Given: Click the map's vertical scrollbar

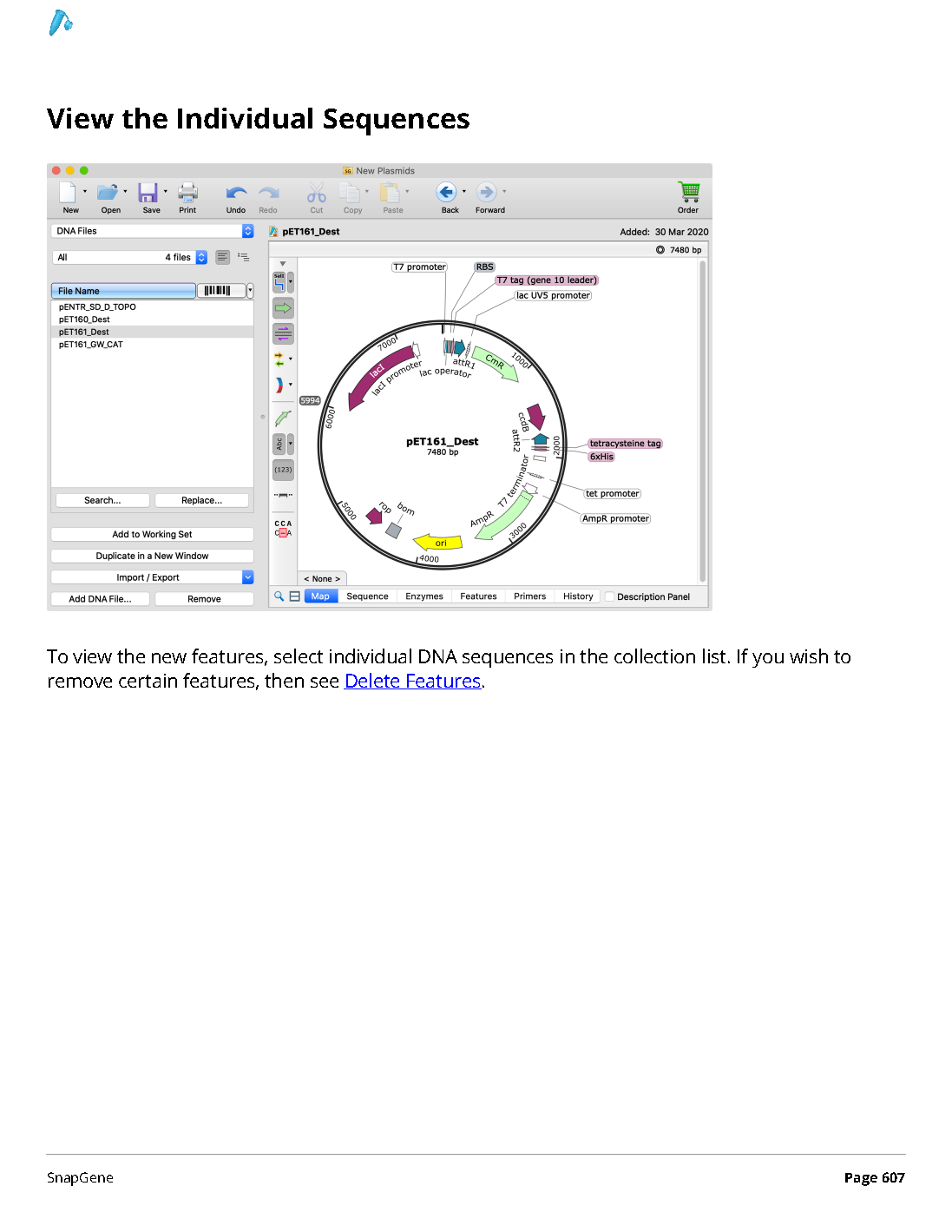Looking at the screenshot, I should 702,421.
